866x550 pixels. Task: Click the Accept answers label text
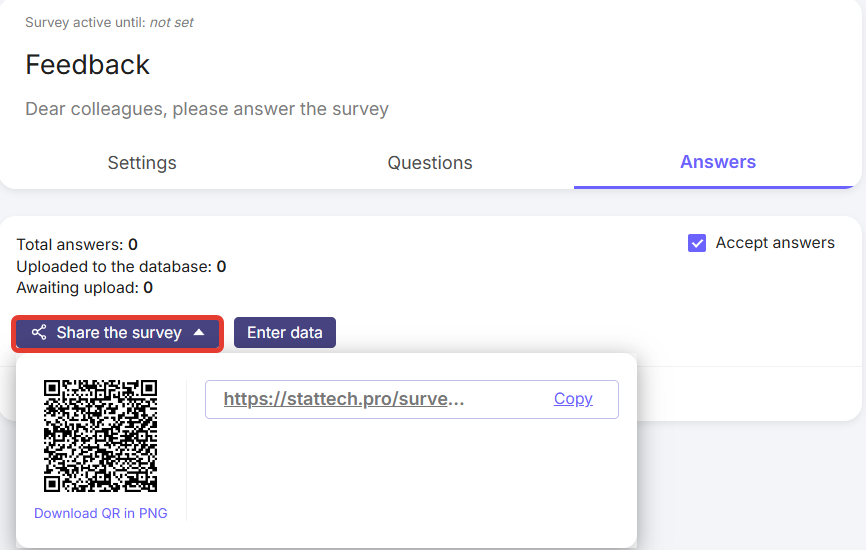775,243
